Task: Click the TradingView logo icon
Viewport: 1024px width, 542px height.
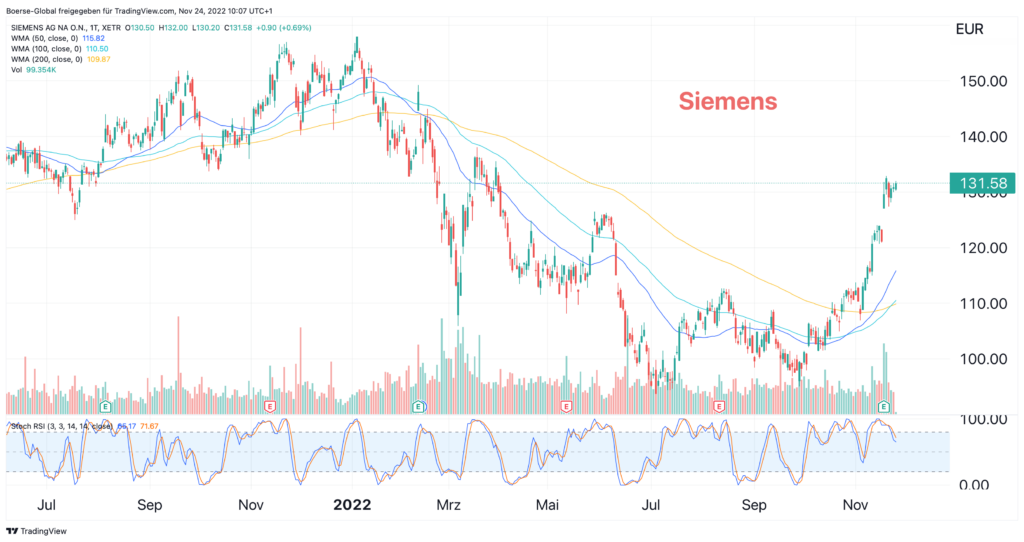Action: click(x=13, y=531)
